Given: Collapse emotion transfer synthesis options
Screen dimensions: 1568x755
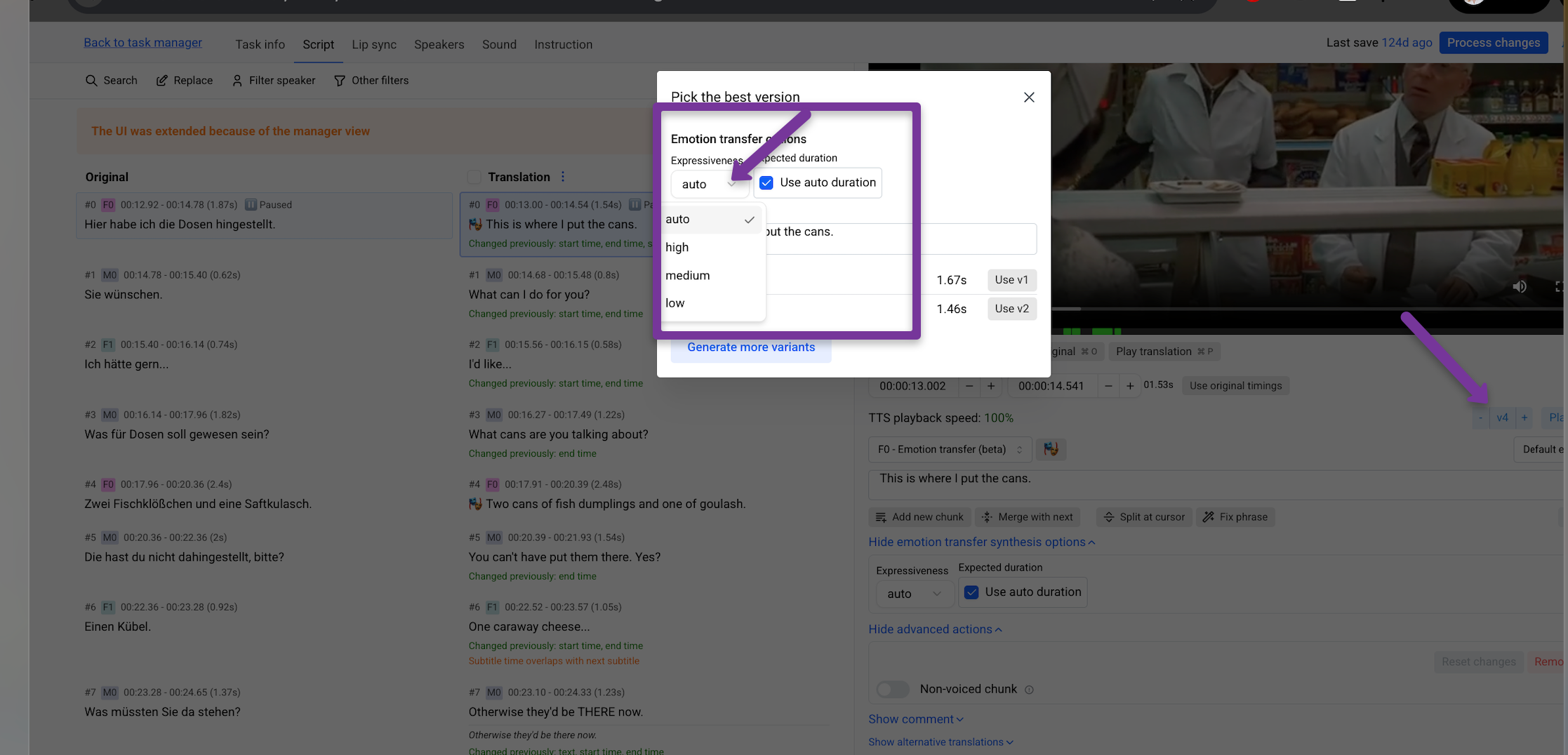Looking at the screenshot, I should 981,542.
